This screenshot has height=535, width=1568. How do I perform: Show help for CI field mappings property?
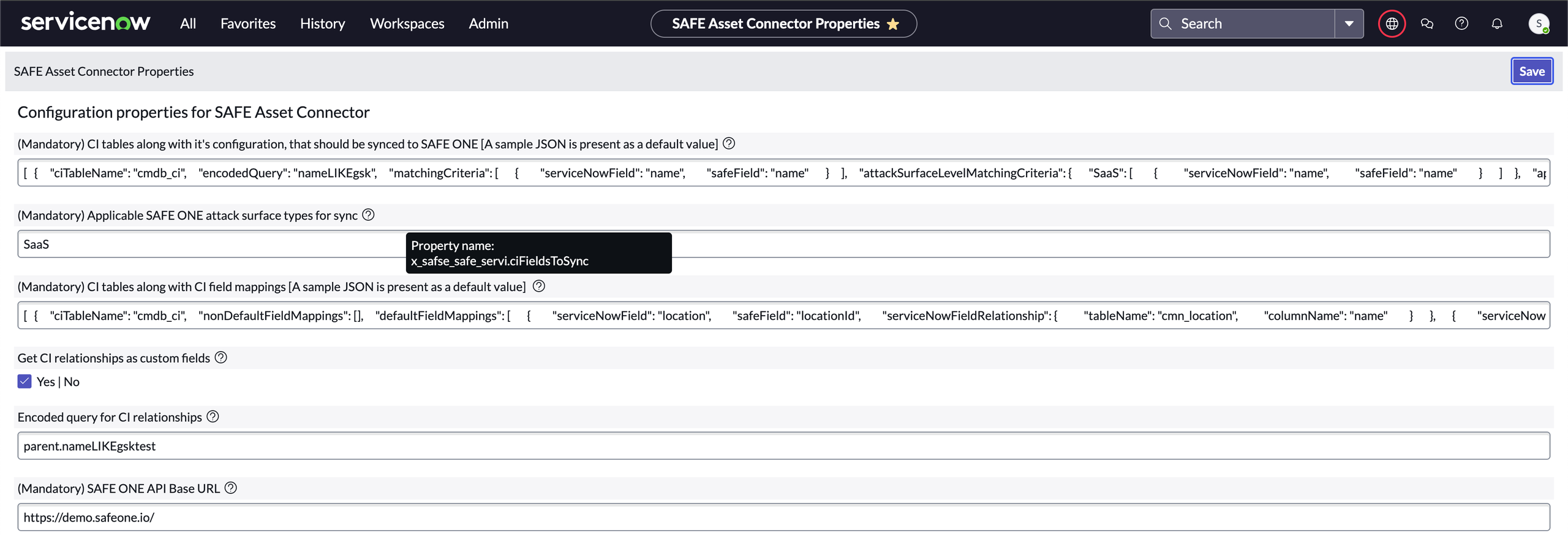point(539,286)
